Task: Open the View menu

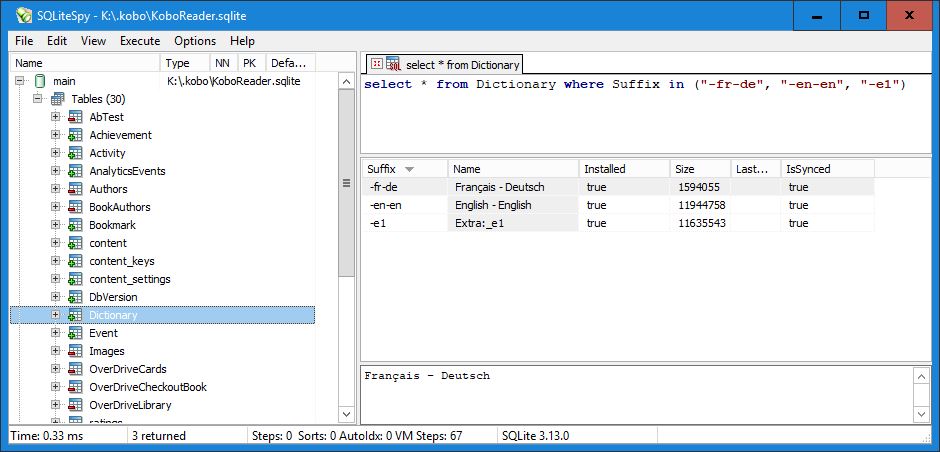Action: (x=94, y=41)
